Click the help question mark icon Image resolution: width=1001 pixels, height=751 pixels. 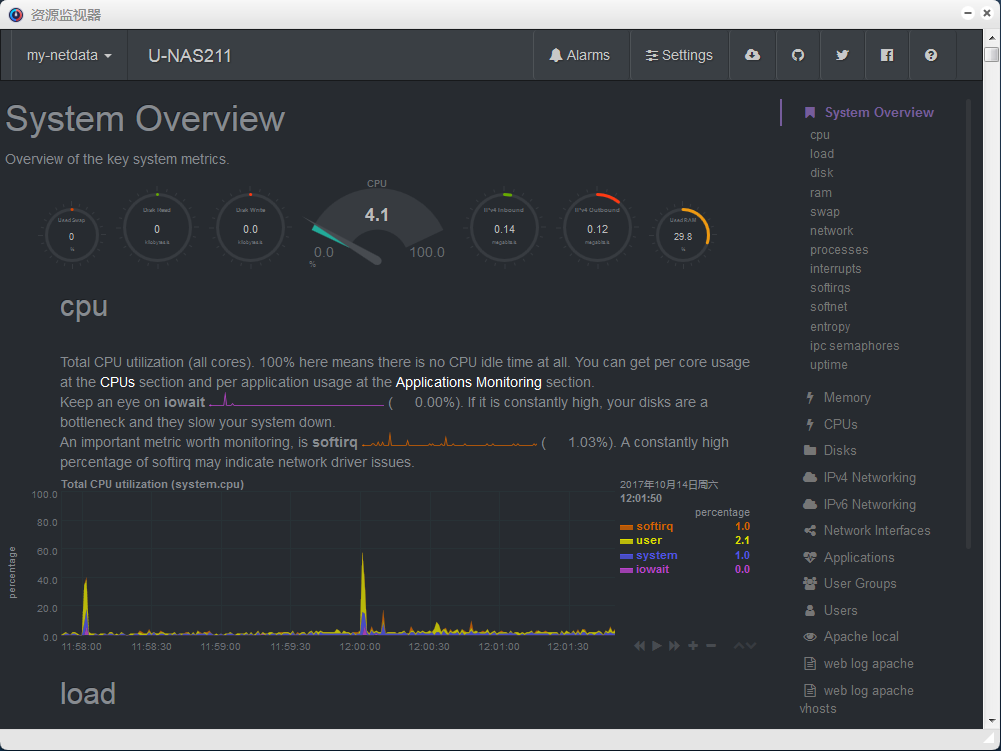(931, 56)
